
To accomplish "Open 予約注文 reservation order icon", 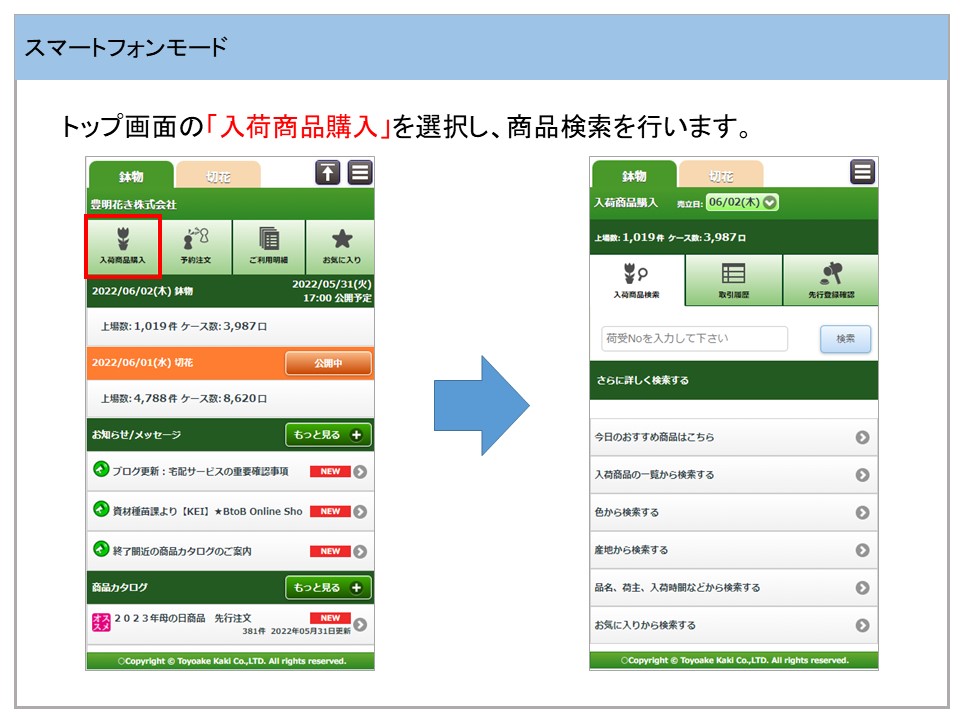I will click(x=196, y=240).
